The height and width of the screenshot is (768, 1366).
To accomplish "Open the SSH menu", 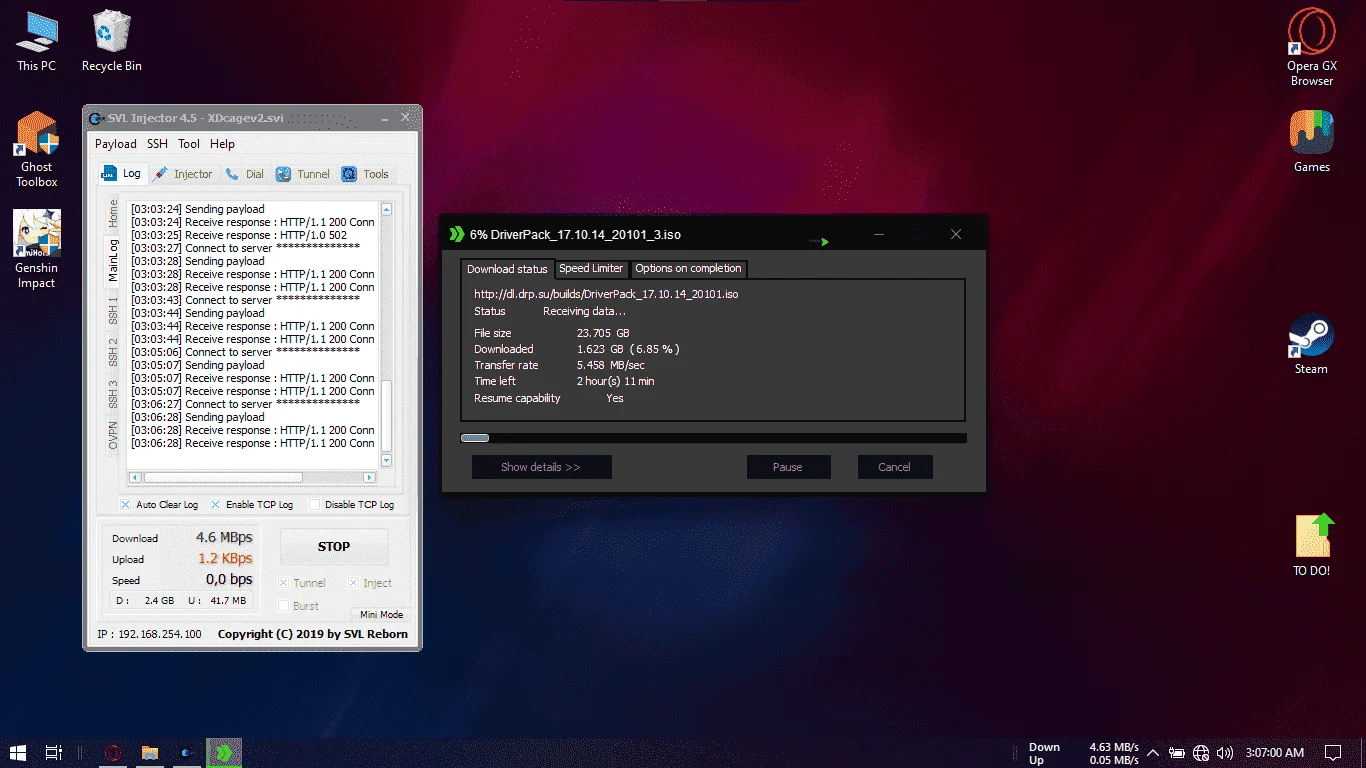I will [158, 144].
